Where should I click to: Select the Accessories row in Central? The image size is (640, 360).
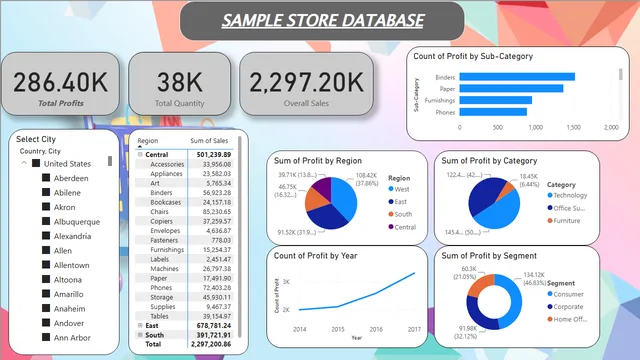click(184, 164)
